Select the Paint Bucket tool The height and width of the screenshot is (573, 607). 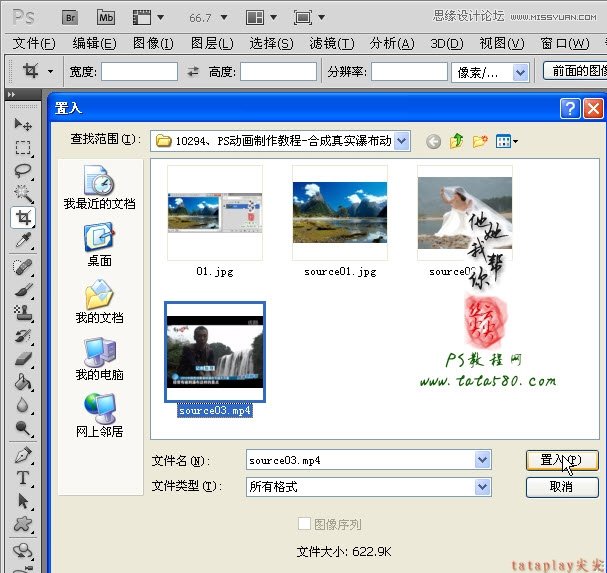click(x=23, y=382)
